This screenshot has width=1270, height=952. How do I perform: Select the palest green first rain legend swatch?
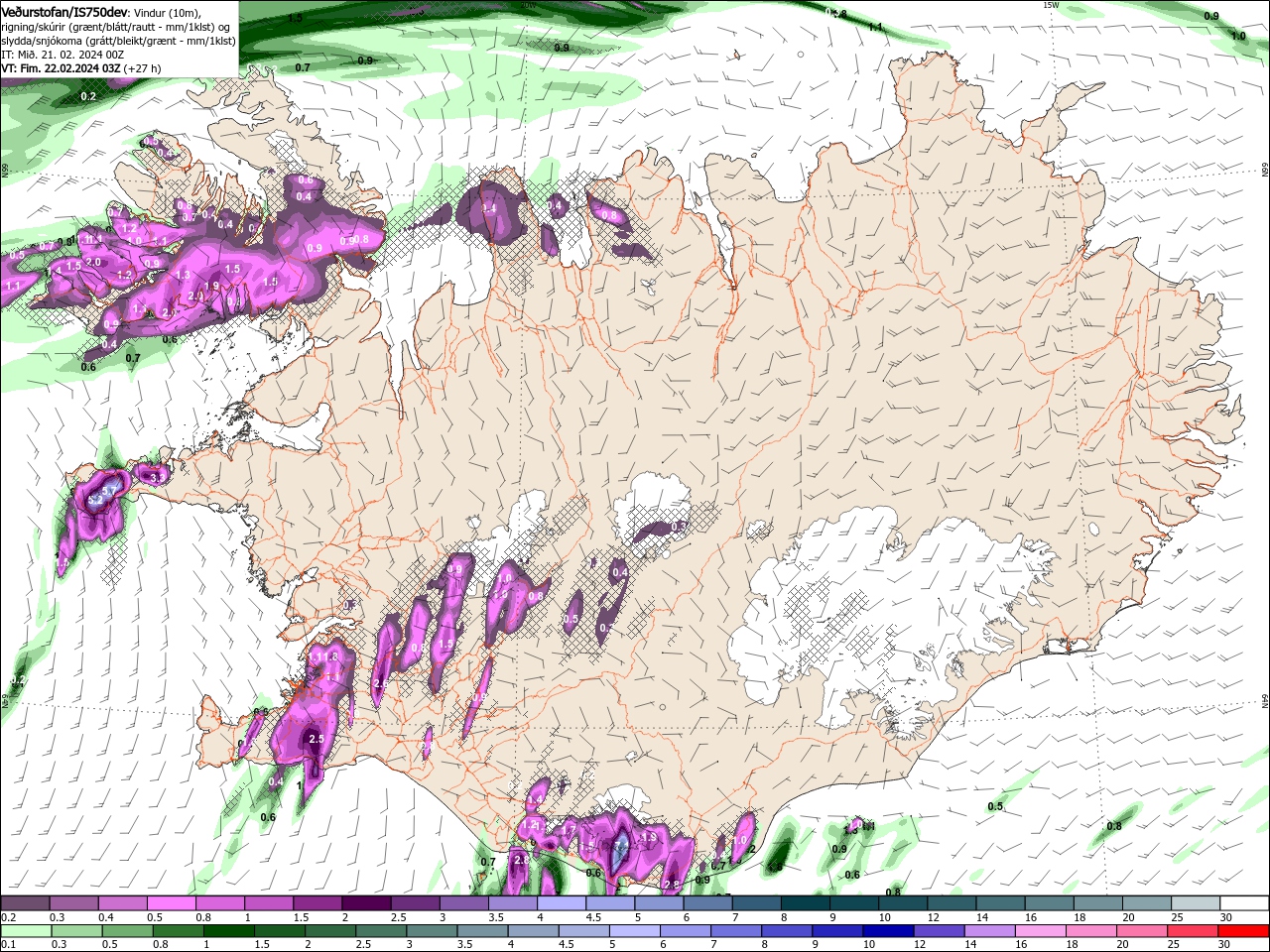[26, 931]
